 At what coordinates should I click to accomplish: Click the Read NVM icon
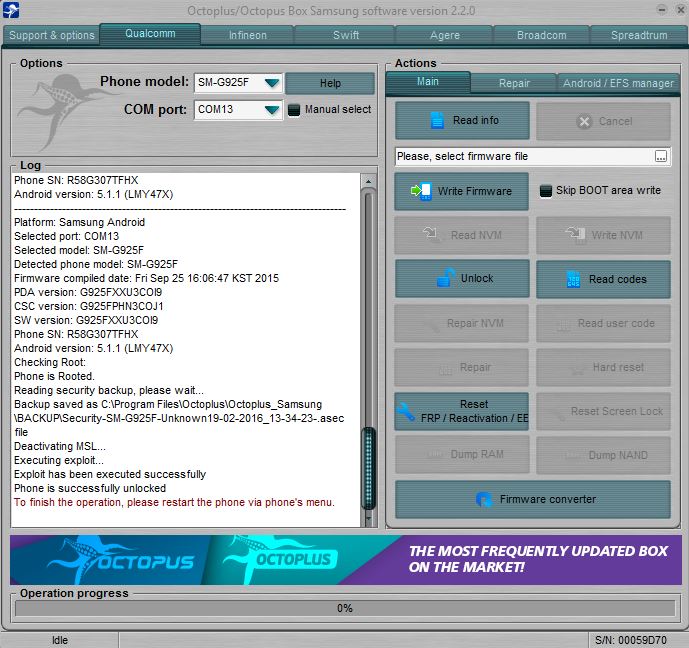[431, 234]
